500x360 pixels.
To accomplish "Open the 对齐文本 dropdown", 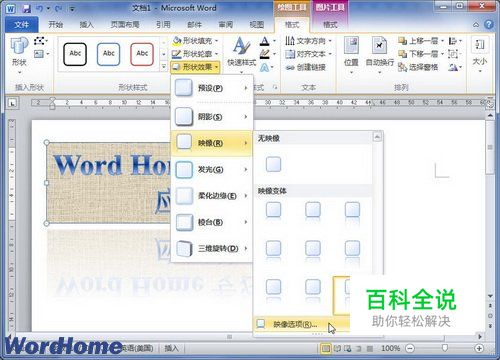I will click(x=309, y=54).
